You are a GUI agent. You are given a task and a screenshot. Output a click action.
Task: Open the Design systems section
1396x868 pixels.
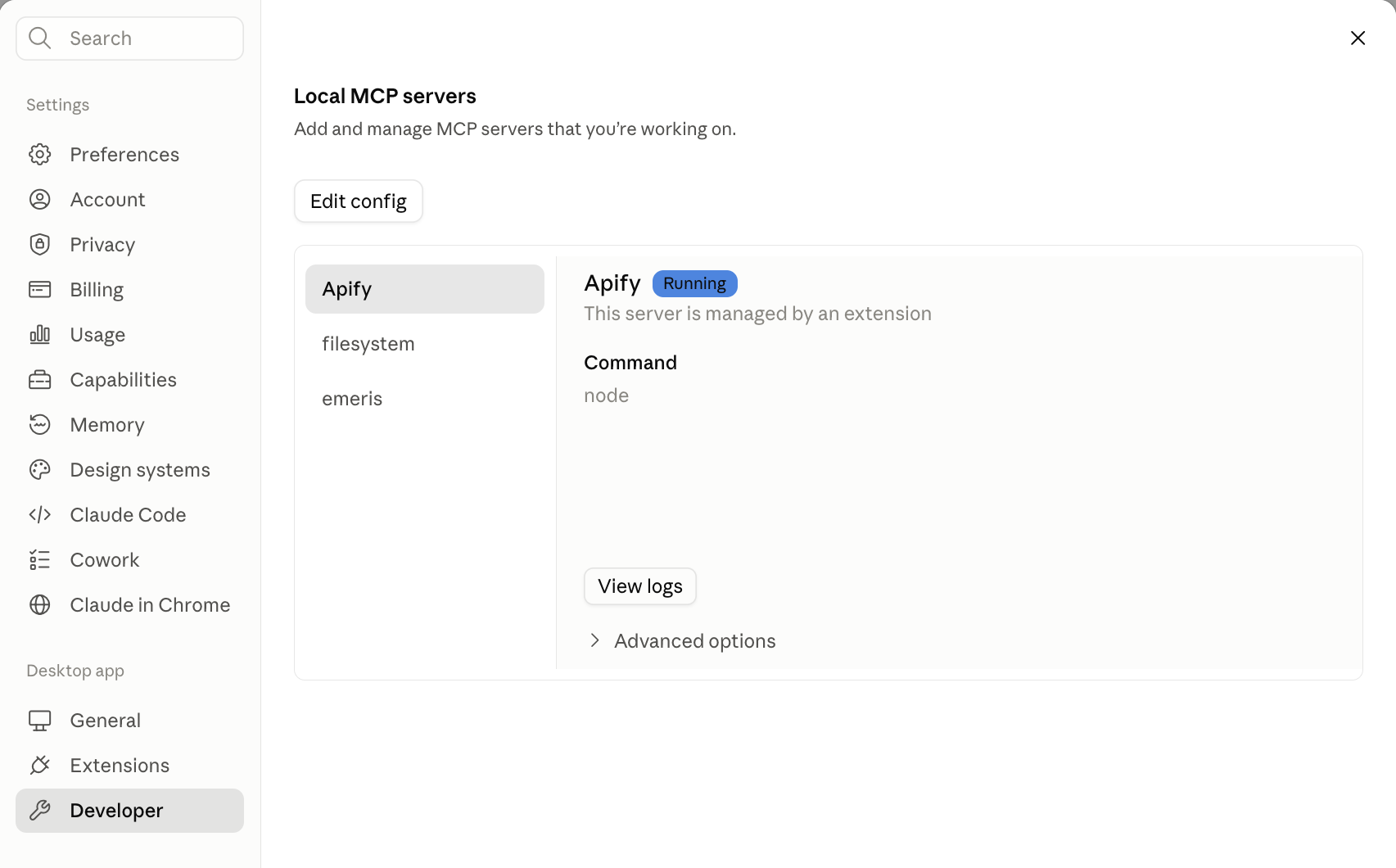pyautogui.click(x=129, y=469)
